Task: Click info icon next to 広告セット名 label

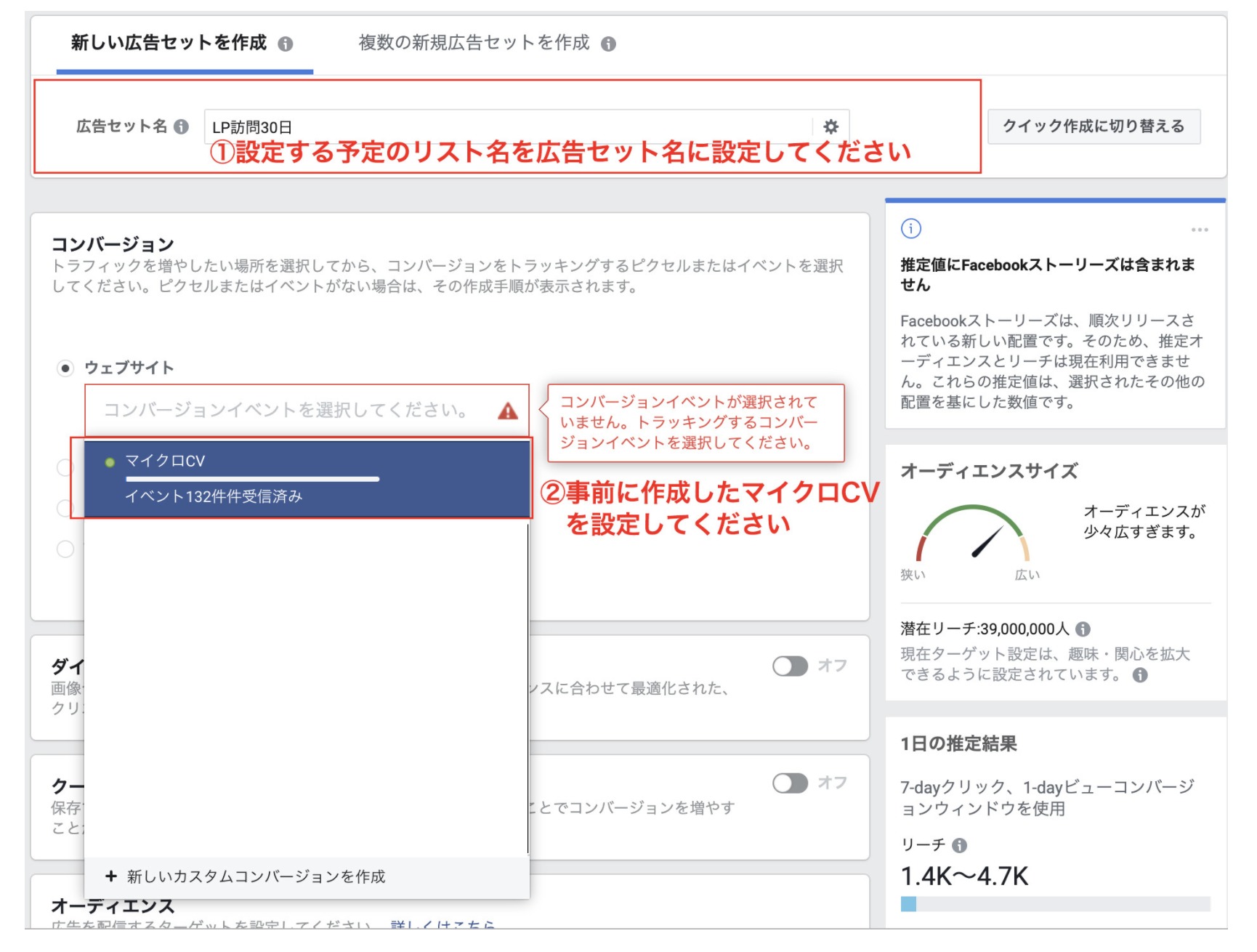Action: 182,126
